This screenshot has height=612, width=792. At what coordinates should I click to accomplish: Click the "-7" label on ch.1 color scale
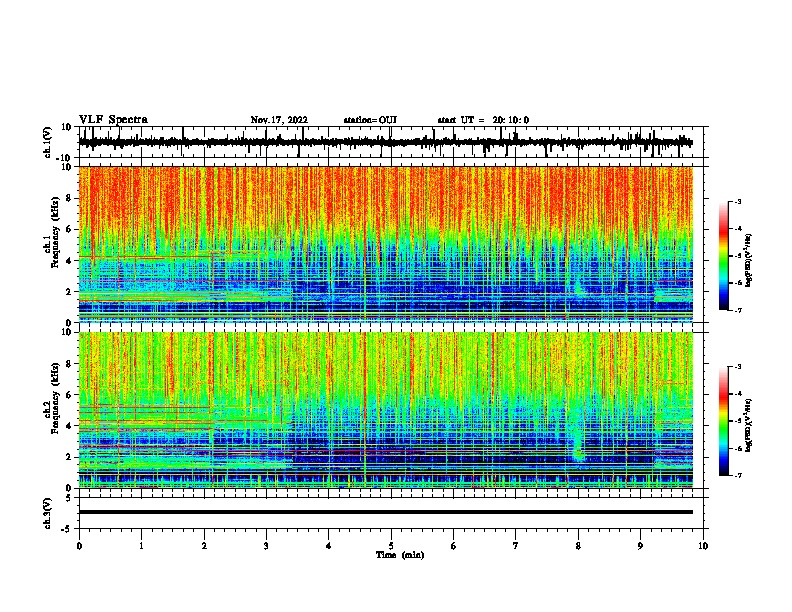click(x=737, y=310)
